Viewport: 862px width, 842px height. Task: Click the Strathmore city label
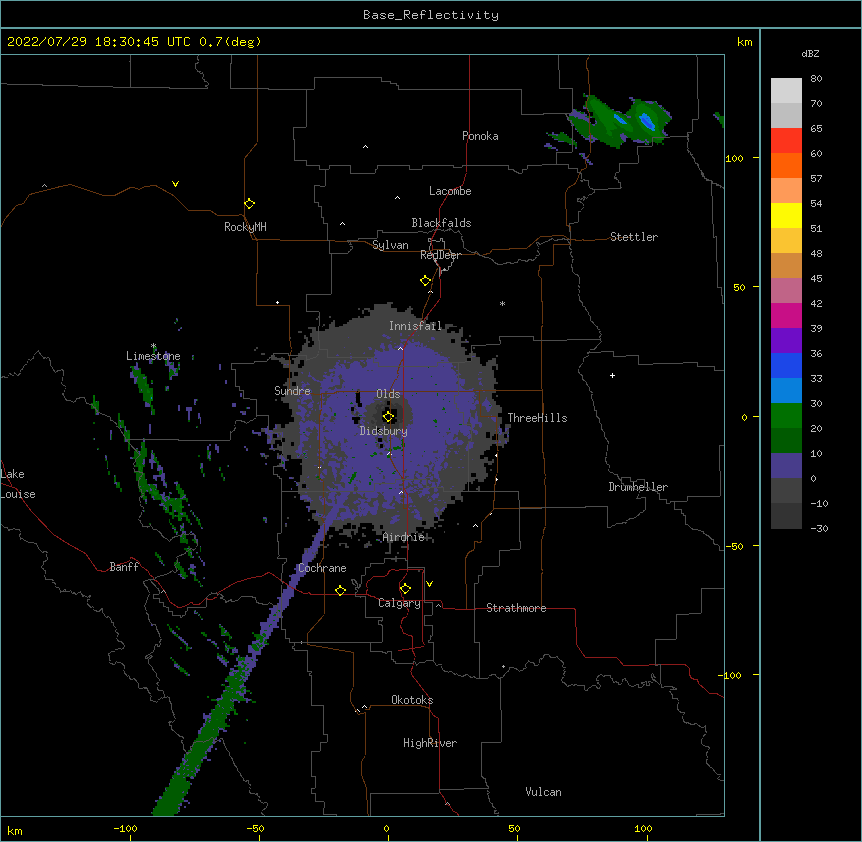pos(516,608)
